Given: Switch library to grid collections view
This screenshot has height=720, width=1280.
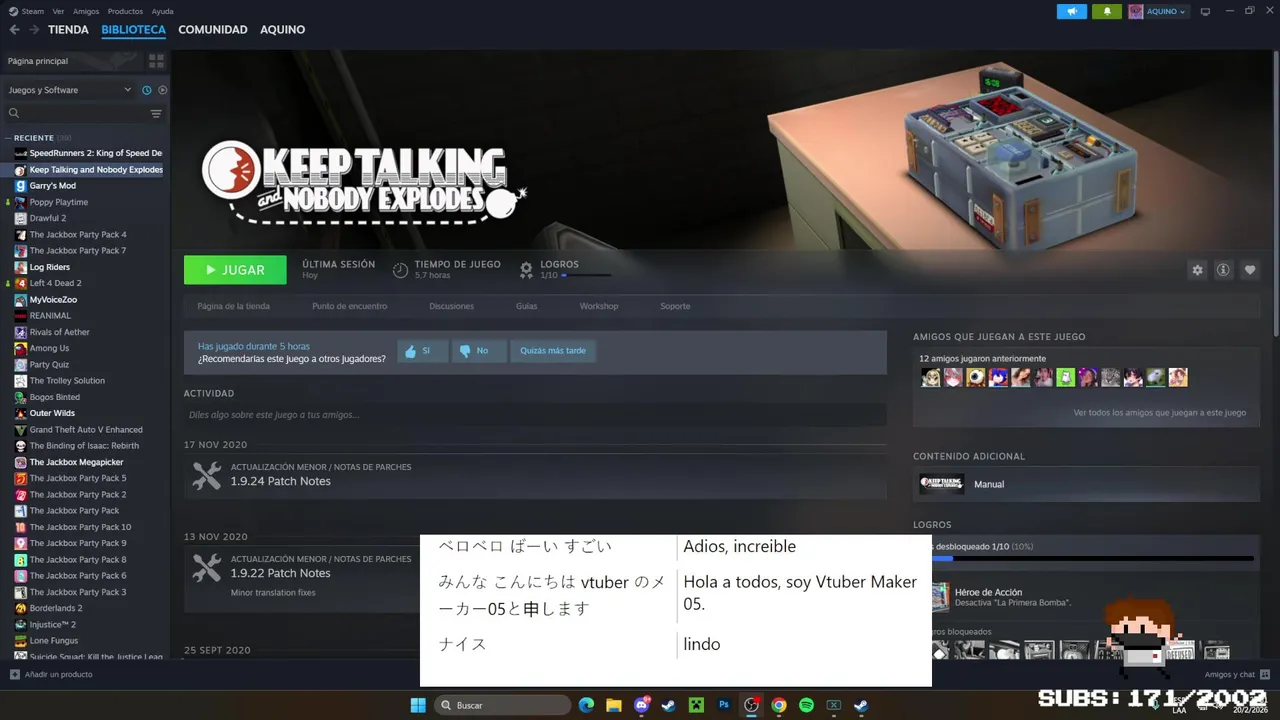Looking at the screenshot, I should (156, 61).
